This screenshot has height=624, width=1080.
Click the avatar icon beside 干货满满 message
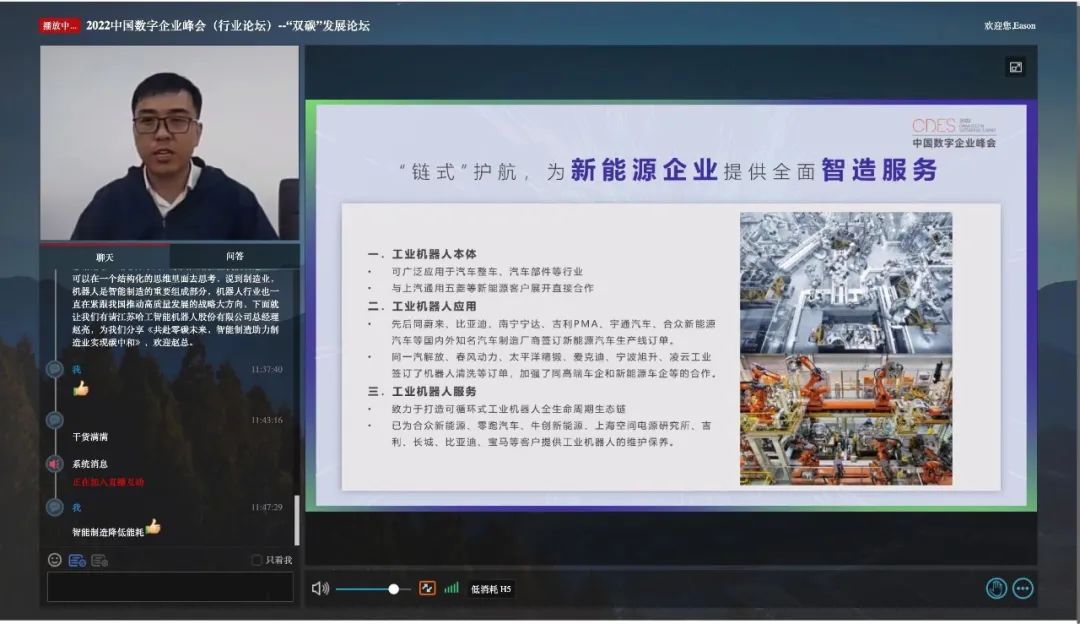point(54,420)
